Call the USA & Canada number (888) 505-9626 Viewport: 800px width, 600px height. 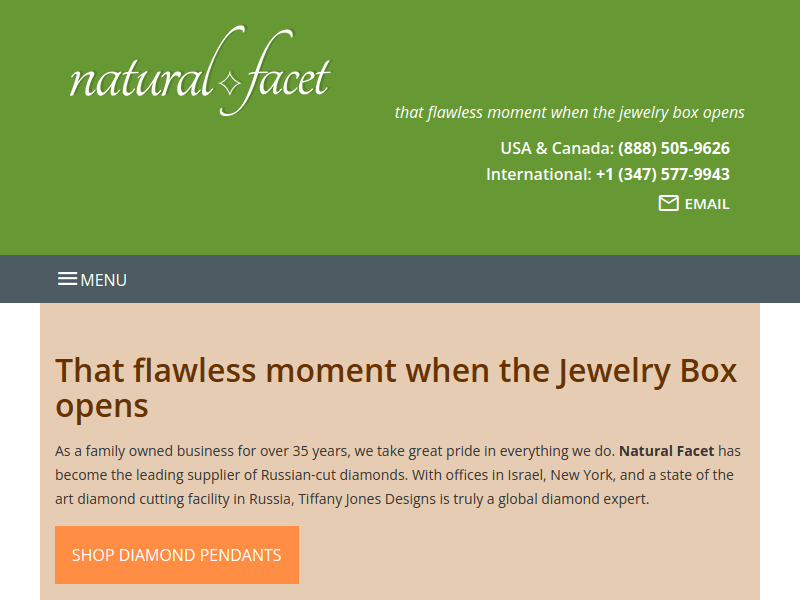673,147
